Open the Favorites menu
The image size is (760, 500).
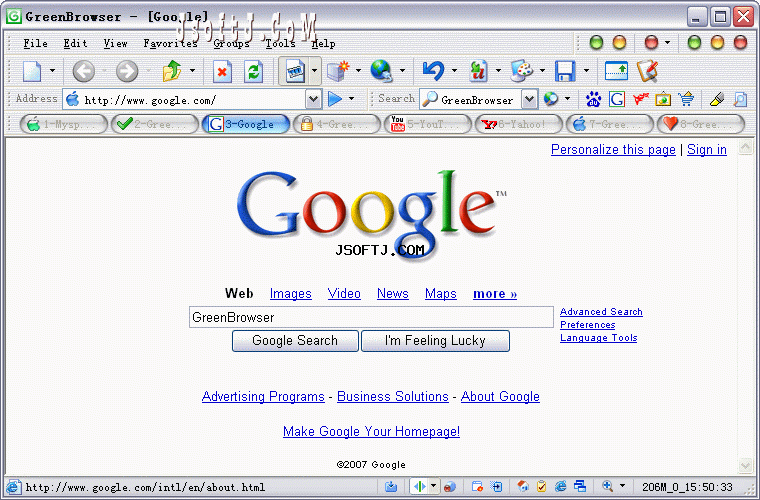pos(171,44)
